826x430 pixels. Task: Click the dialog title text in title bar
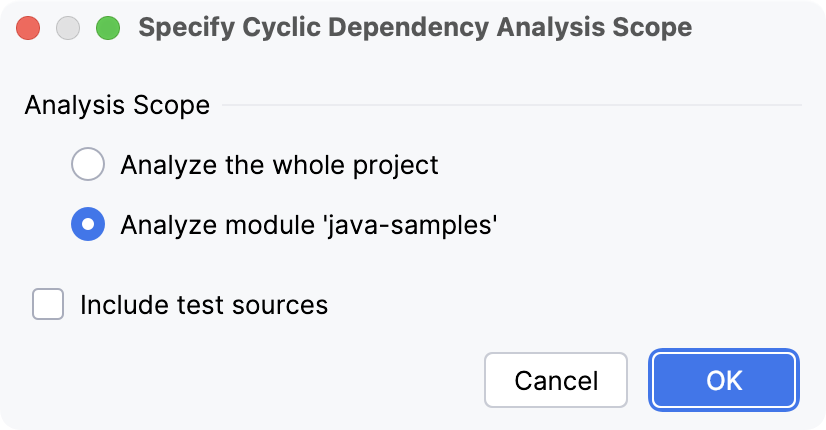(414, 27)
